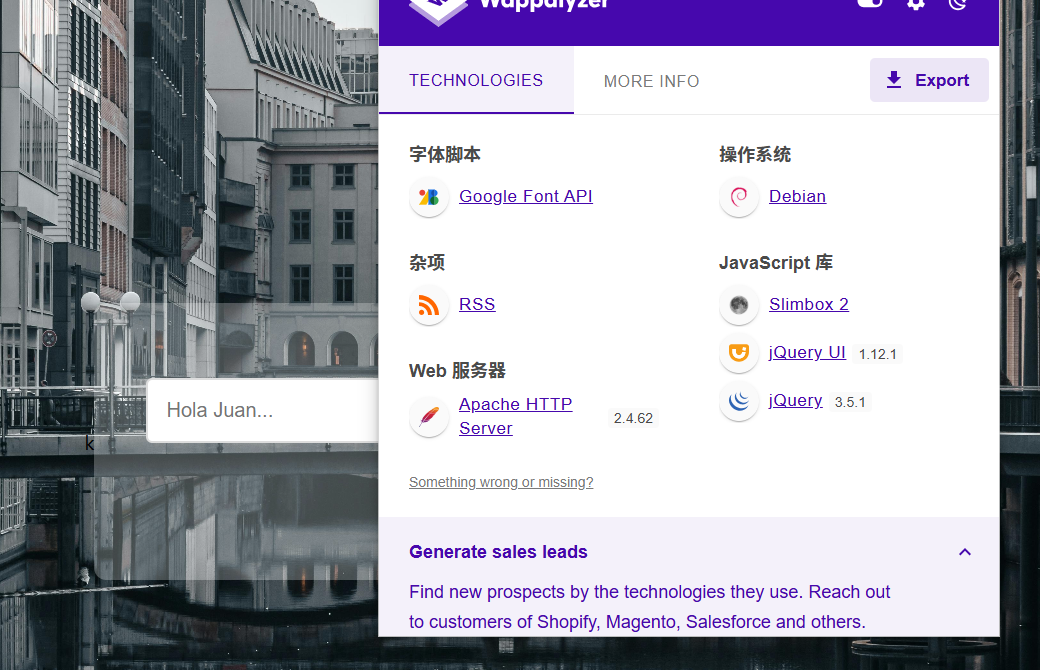The width and height of the screenshot is (1040, 670).
Task: Click the 字体脚本 category heading
Action: coord(445,155)
